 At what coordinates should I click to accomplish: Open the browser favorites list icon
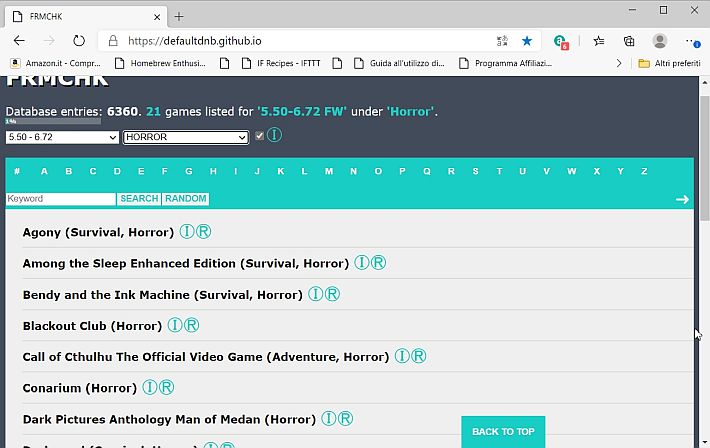point(599,41)
